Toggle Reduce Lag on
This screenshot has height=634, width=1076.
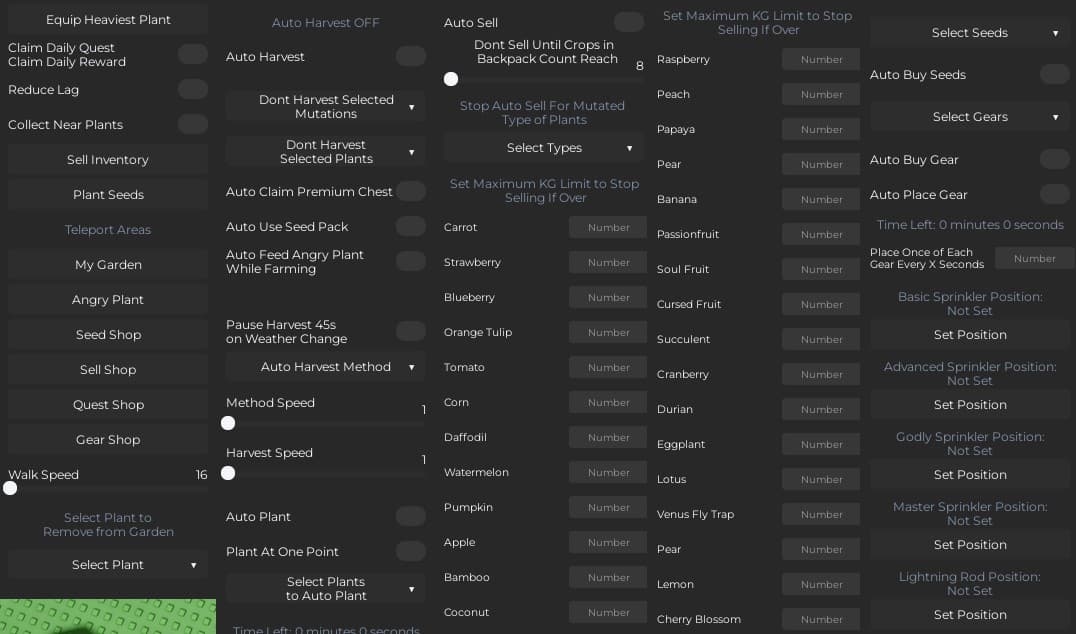(x=192, y=88)
